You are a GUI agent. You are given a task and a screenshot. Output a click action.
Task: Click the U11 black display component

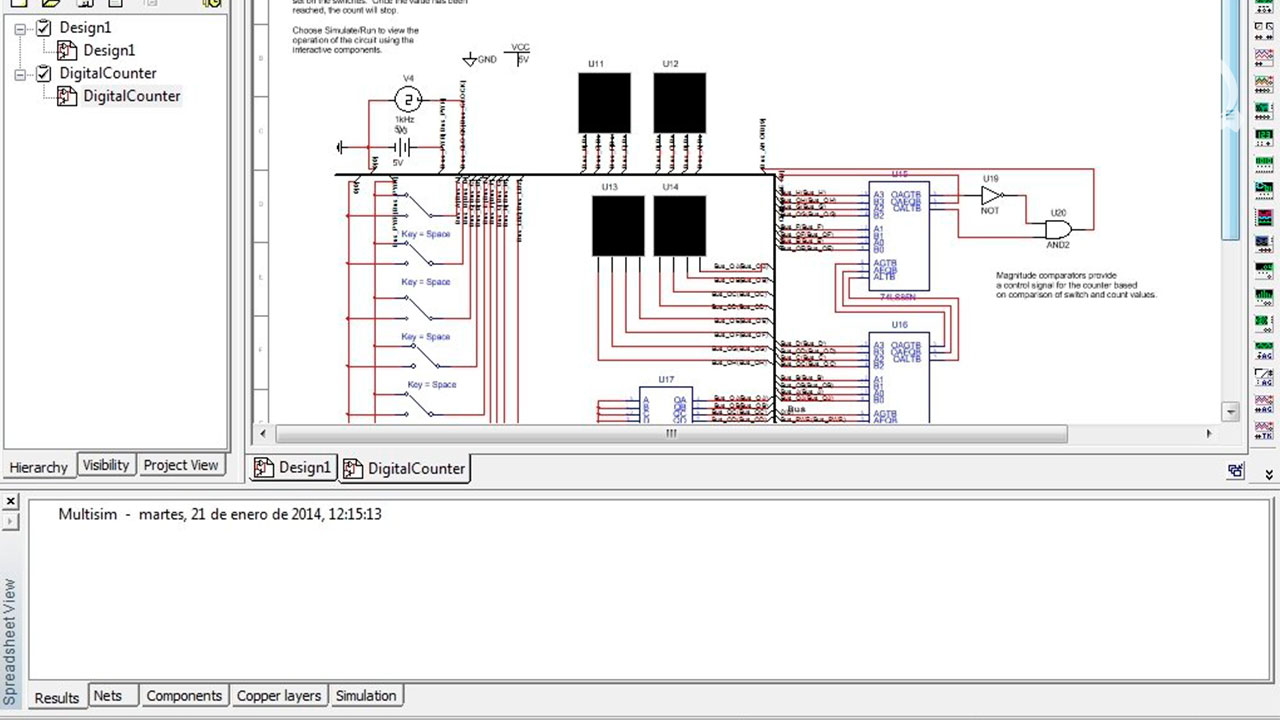click(604, 103)
